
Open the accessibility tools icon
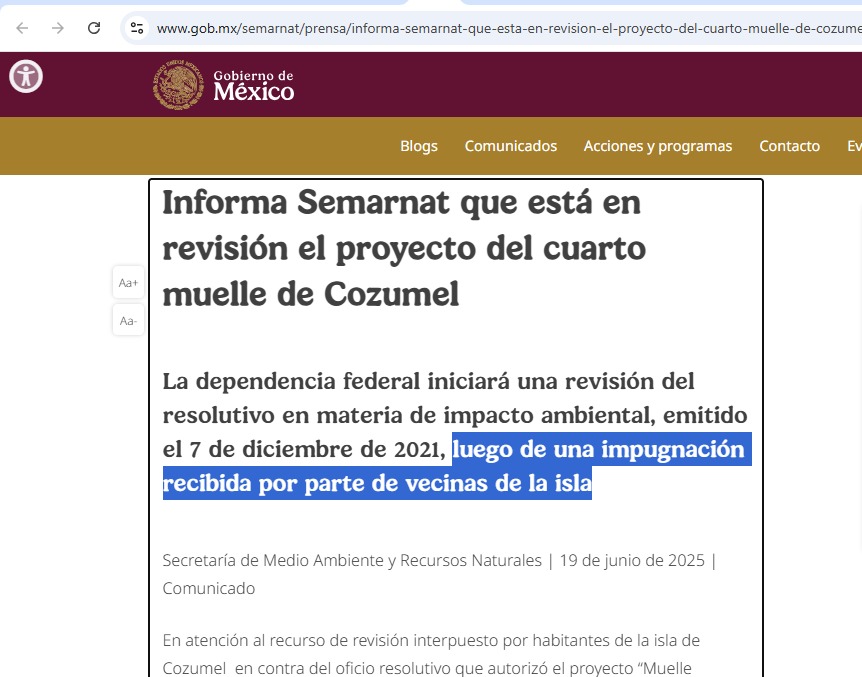(26, 77)
